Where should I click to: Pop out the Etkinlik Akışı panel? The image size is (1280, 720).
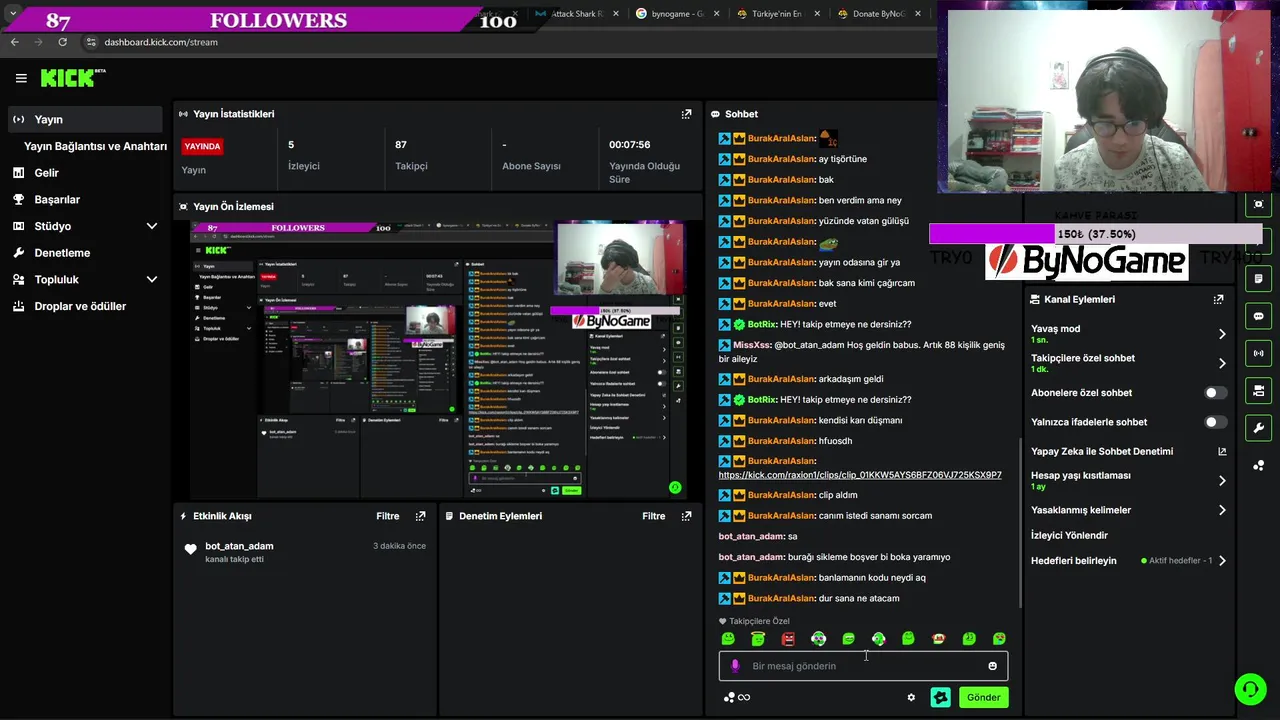tap(420, 516)
